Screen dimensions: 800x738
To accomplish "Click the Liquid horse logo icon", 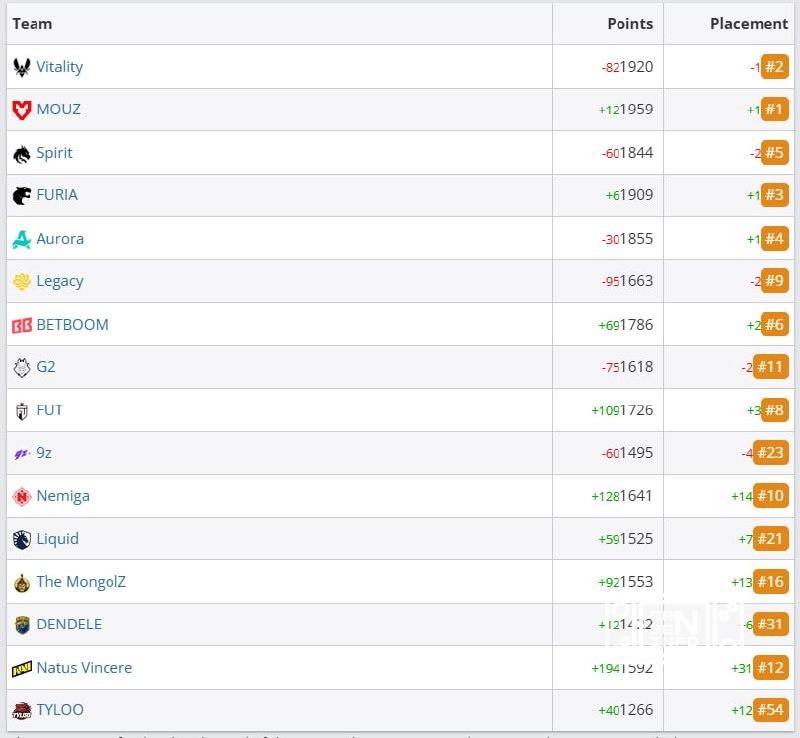I will tap(22, 539).
